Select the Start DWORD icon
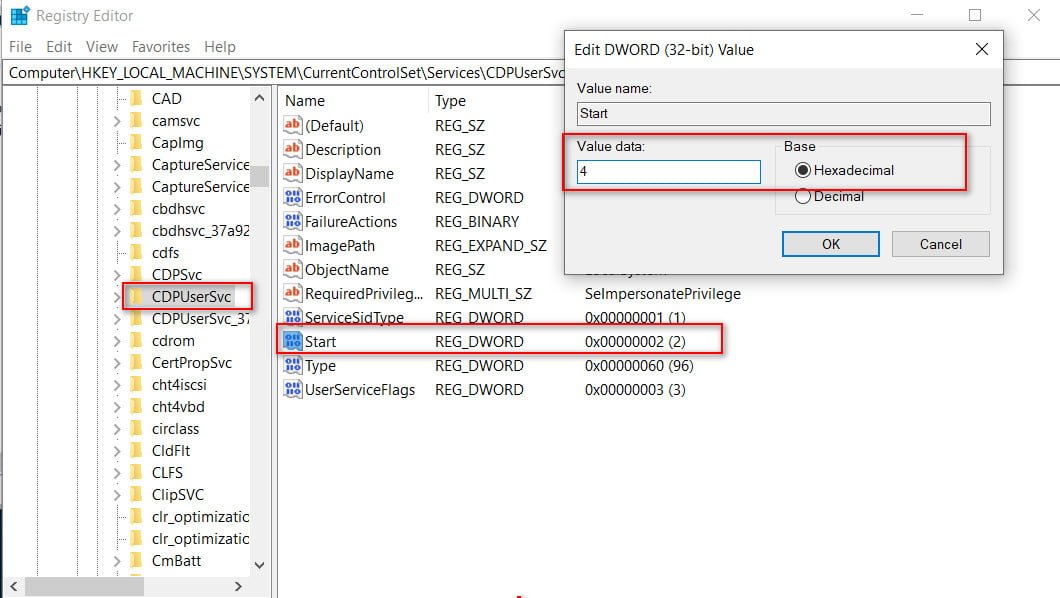The height and width of the screenshot is (598, 1060). coord(292,341)
